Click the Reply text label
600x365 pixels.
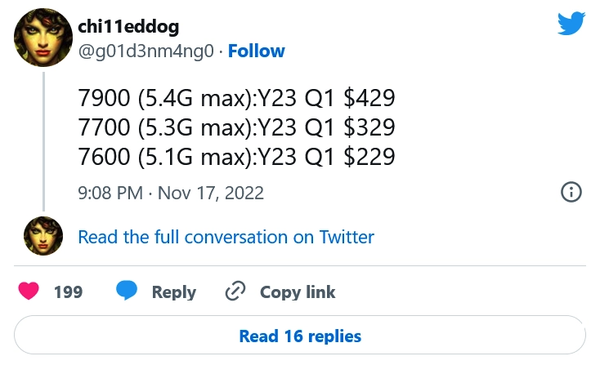pyautogui.click(x=174, y=292)
